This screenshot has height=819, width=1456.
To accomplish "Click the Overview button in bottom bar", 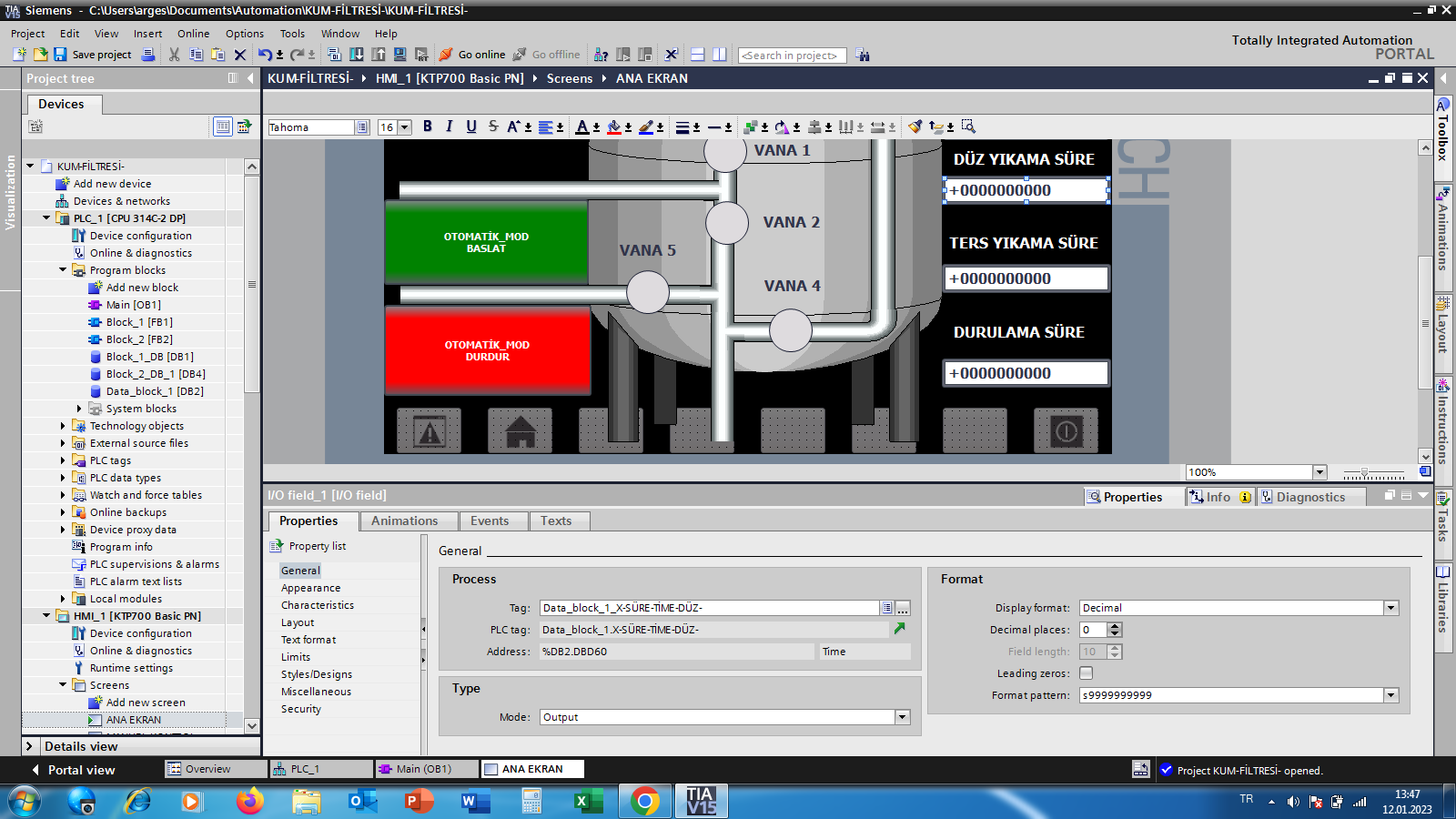I will coord(216,769).
